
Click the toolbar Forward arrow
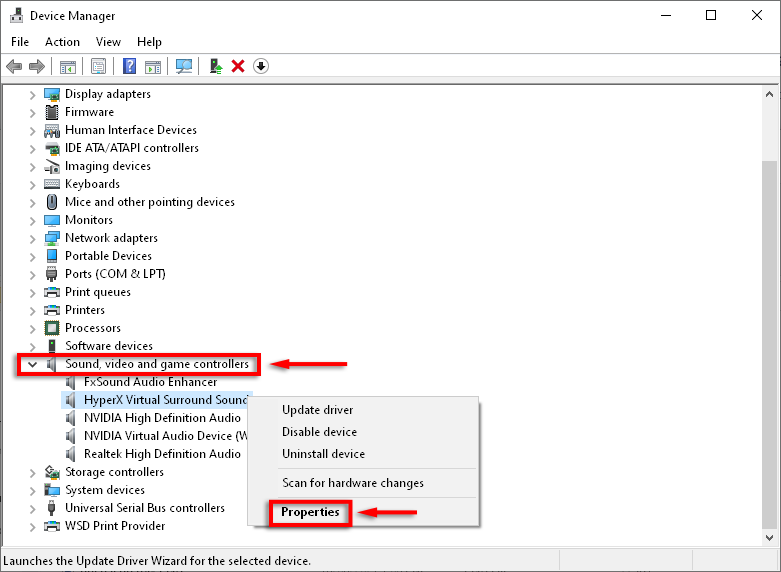37,66
